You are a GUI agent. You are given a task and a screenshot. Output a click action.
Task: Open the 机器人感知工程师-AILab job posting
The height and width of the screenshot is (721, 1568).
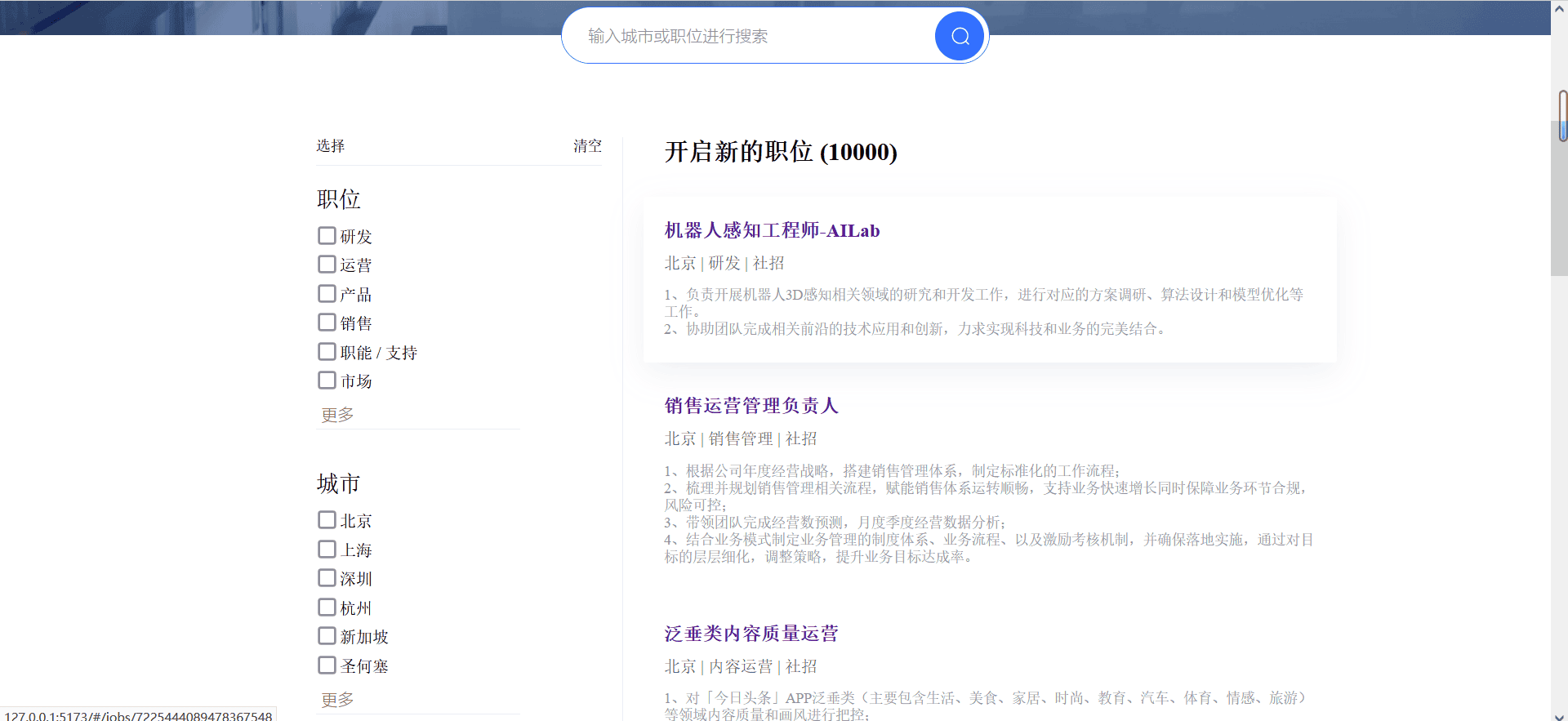tap(772, 231)
